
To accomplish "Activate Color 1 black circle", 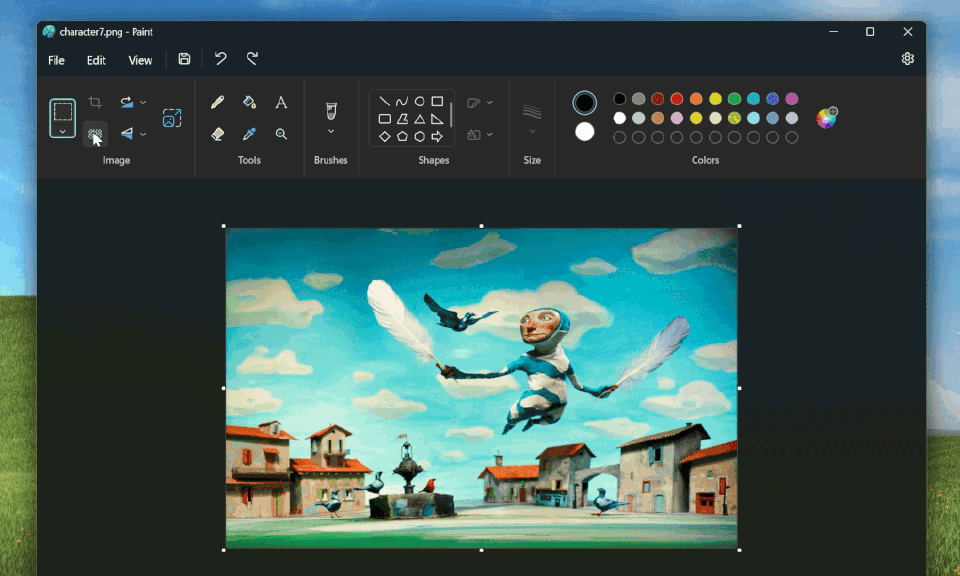I will [585, 103].
